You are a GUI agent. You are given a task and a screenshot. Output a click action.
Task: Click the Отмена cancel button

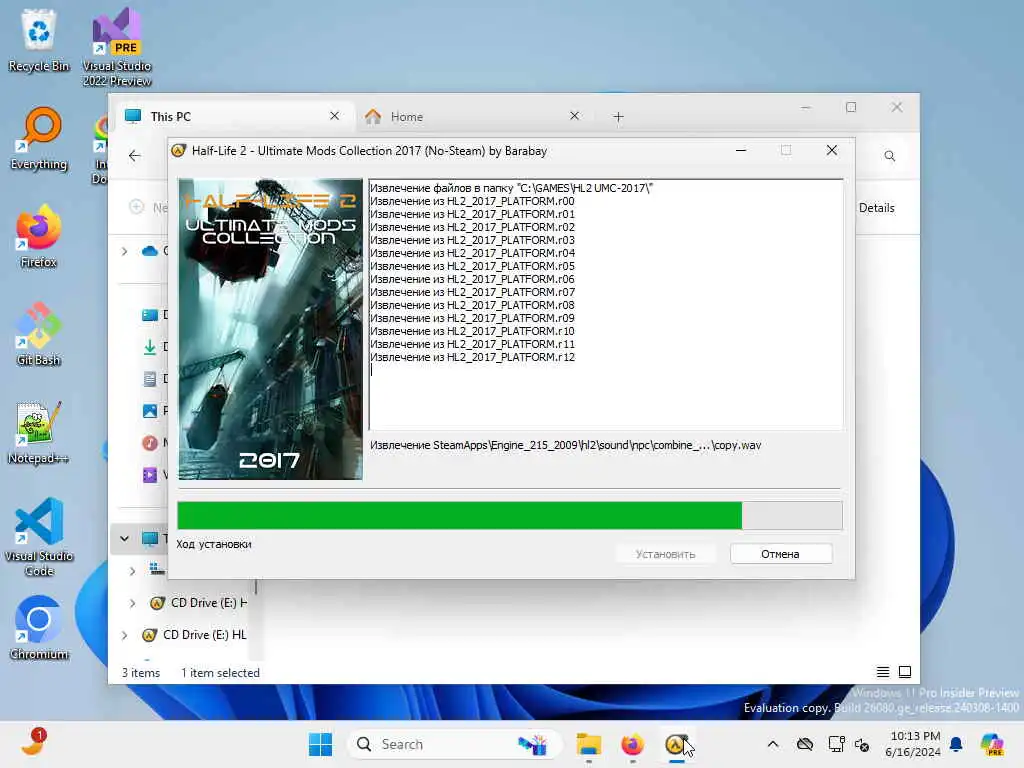(781, 554)
